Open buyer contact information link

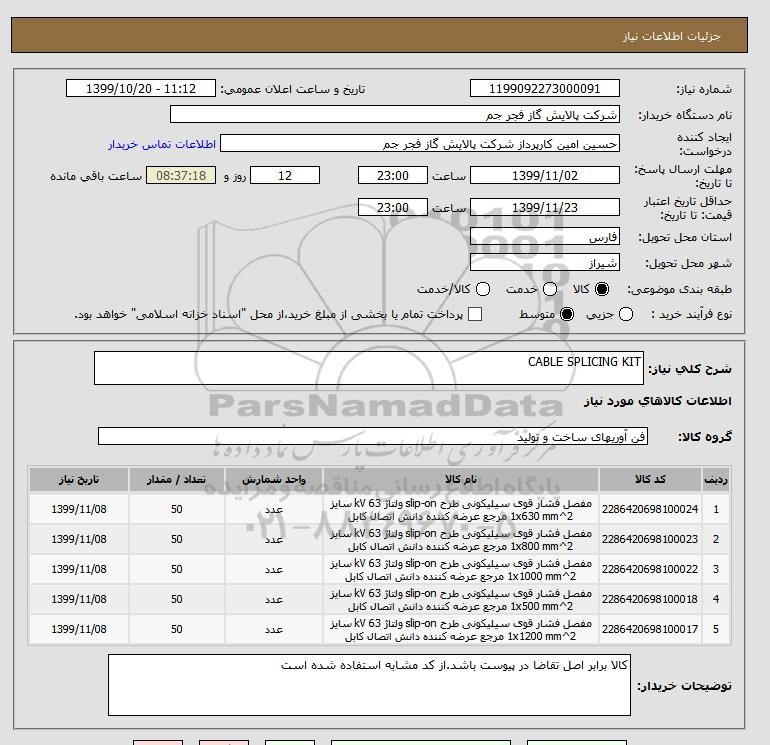click(x=162, y=144)
